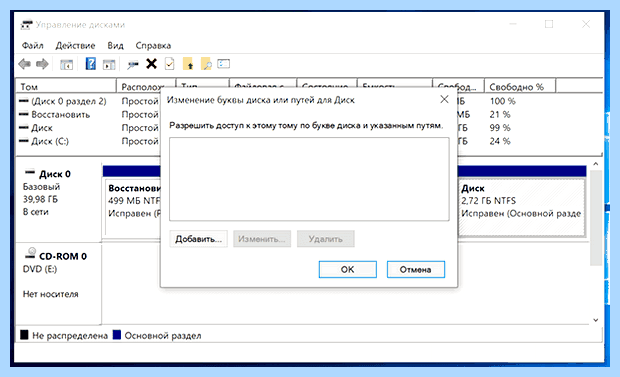Click the Изменить... button
Image resolution: width=620 pixels, height=377 pixels.
pyautogui.click(x=262, y=239)
